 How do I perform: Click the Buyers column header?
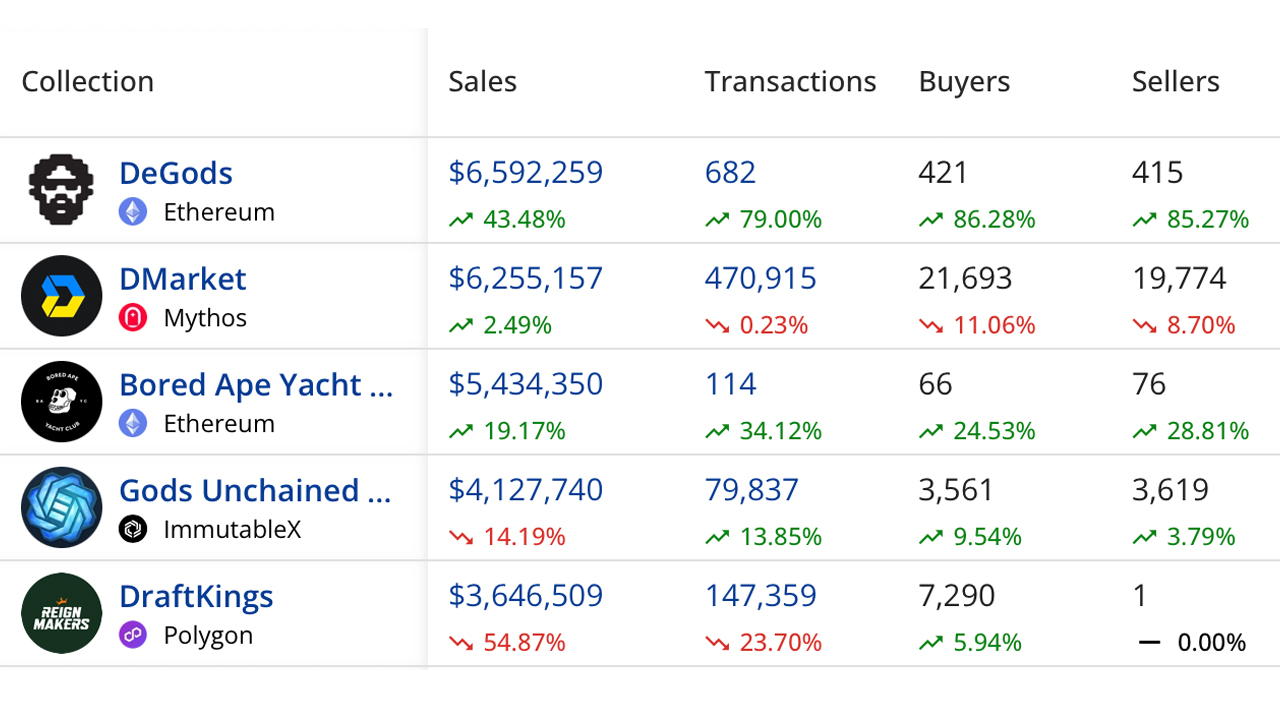(x=964, y=81)
